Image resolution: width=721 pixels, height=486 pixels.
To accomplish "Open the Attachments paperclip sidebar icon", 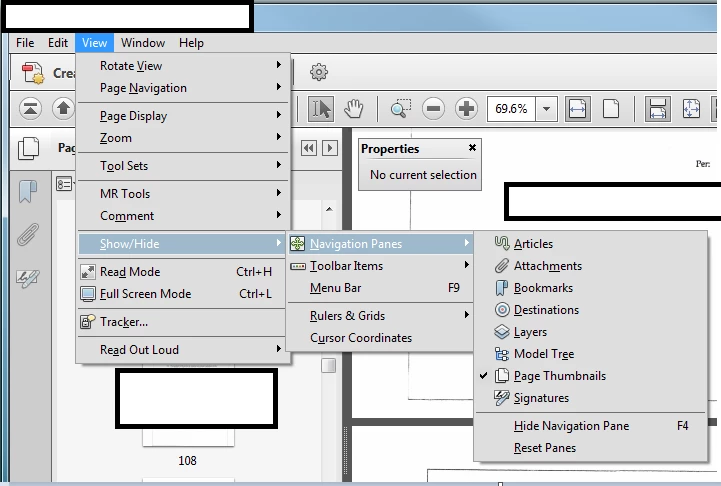I will point(28,234).
